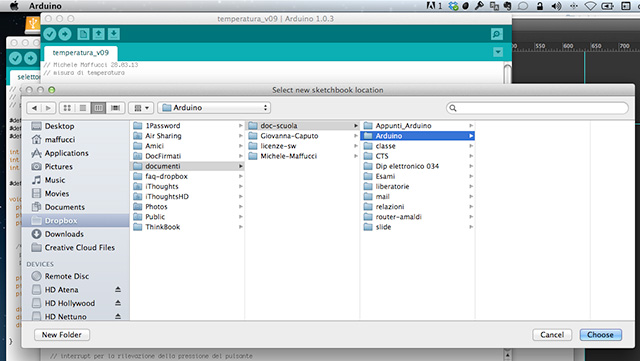640x361 pixels.
Task: Open the Arduino path popup menu
Action: [x=214, y=108]
